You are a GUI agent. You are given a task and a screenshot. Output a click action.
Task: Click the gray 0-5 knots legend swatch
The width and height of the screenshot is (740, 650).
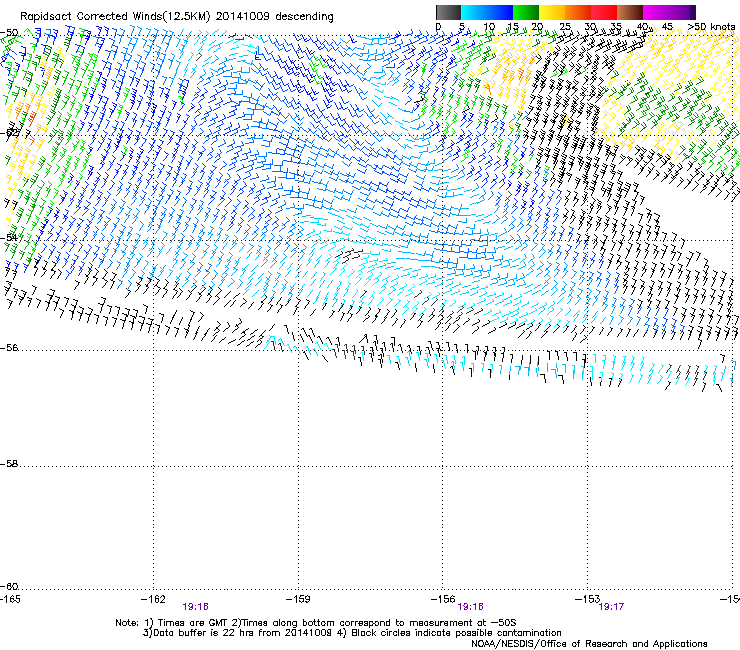point(448,12)
